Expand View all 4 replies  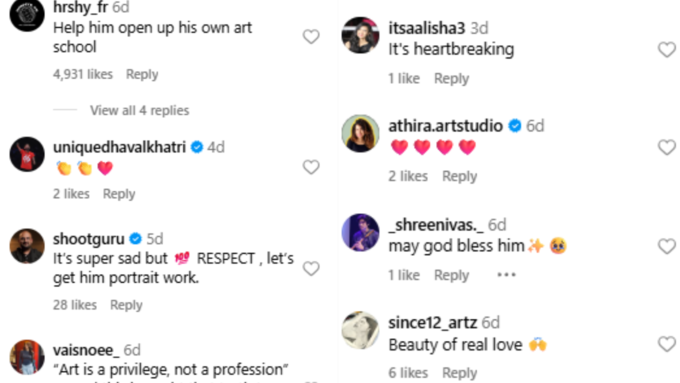pos(139,110)
